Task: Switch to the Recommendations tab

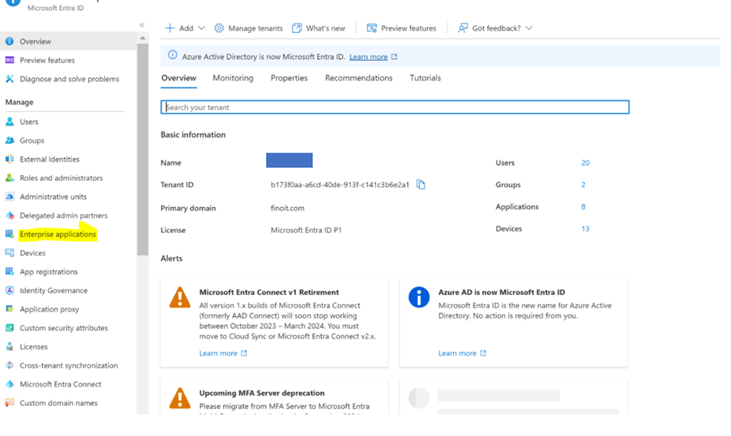Action: tap(358, 78)
